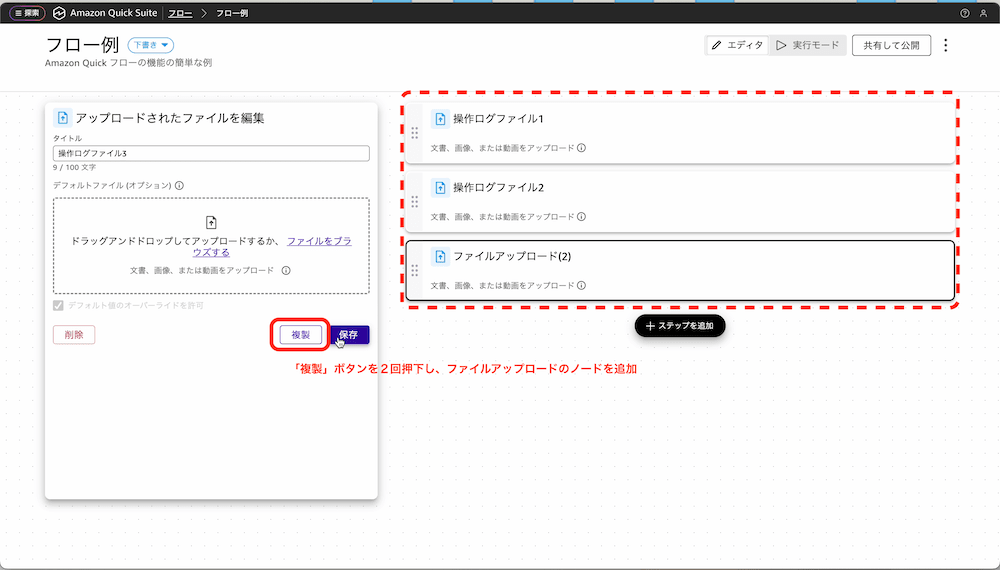Click the play icon in 実行モード tab
The height and width of the screenshot is (570, 1000).
pos(781,45)
